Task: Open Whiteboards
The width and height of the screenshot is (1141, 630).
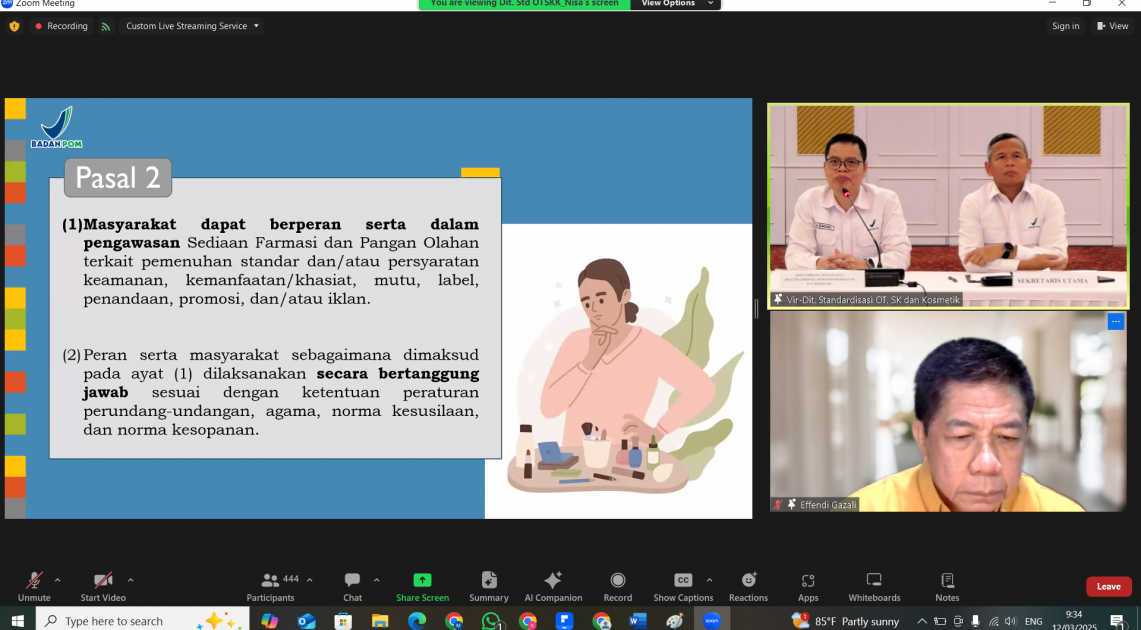Action: pos(874,586)
